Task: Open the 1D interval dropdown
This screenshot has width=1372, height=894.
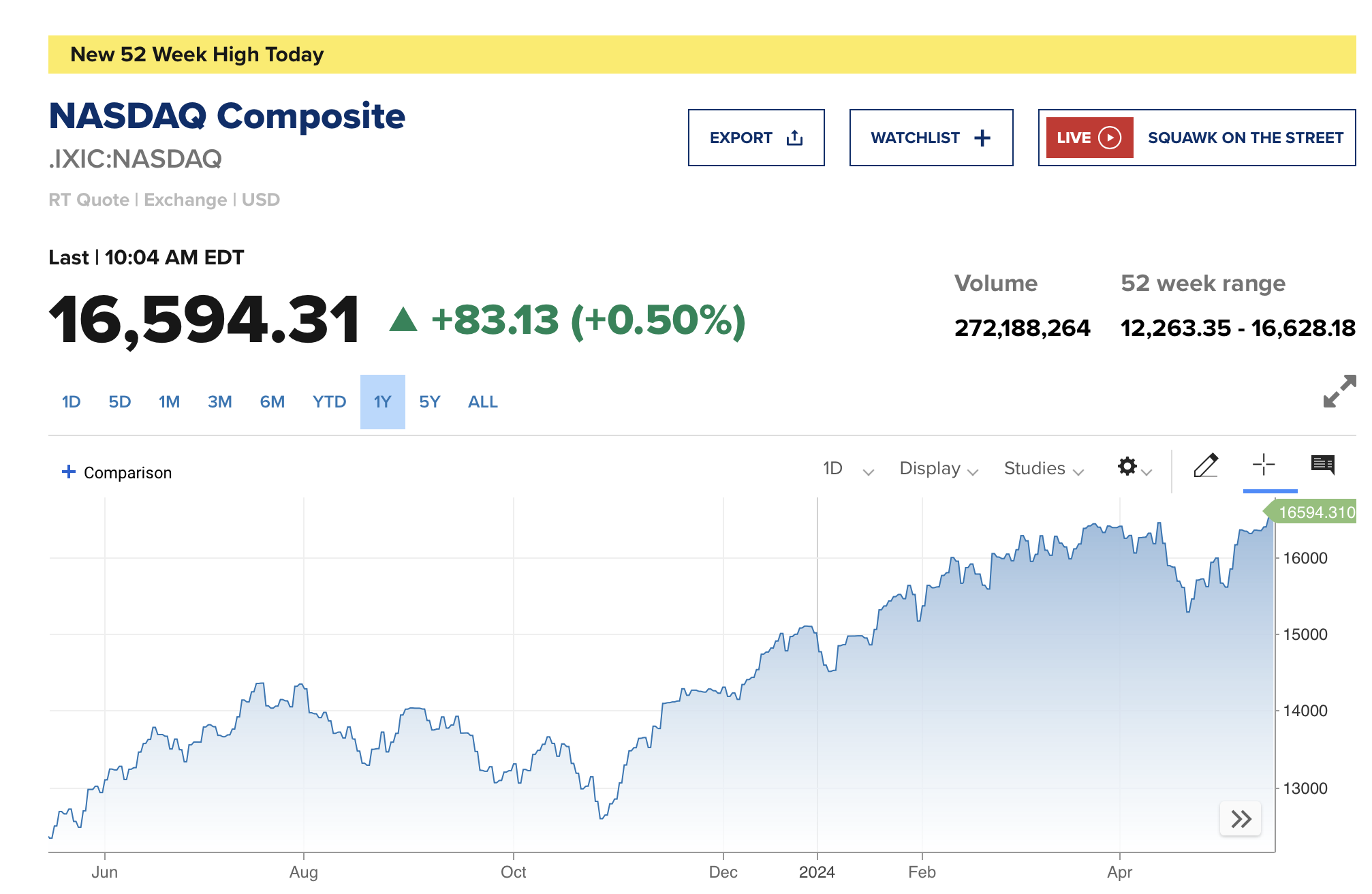Action: (x=847, y=469)
